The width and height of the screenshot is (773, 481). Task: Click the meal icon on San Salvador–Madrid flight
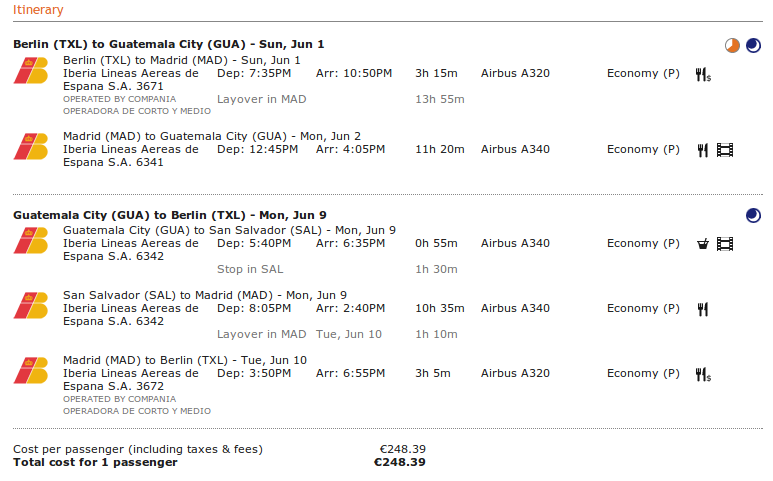[703, 309]
